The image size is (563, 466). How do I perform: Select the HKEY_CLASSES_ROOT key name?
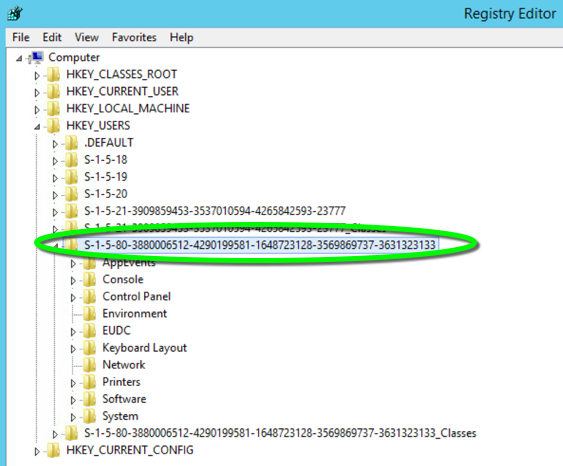click(121, 74)
